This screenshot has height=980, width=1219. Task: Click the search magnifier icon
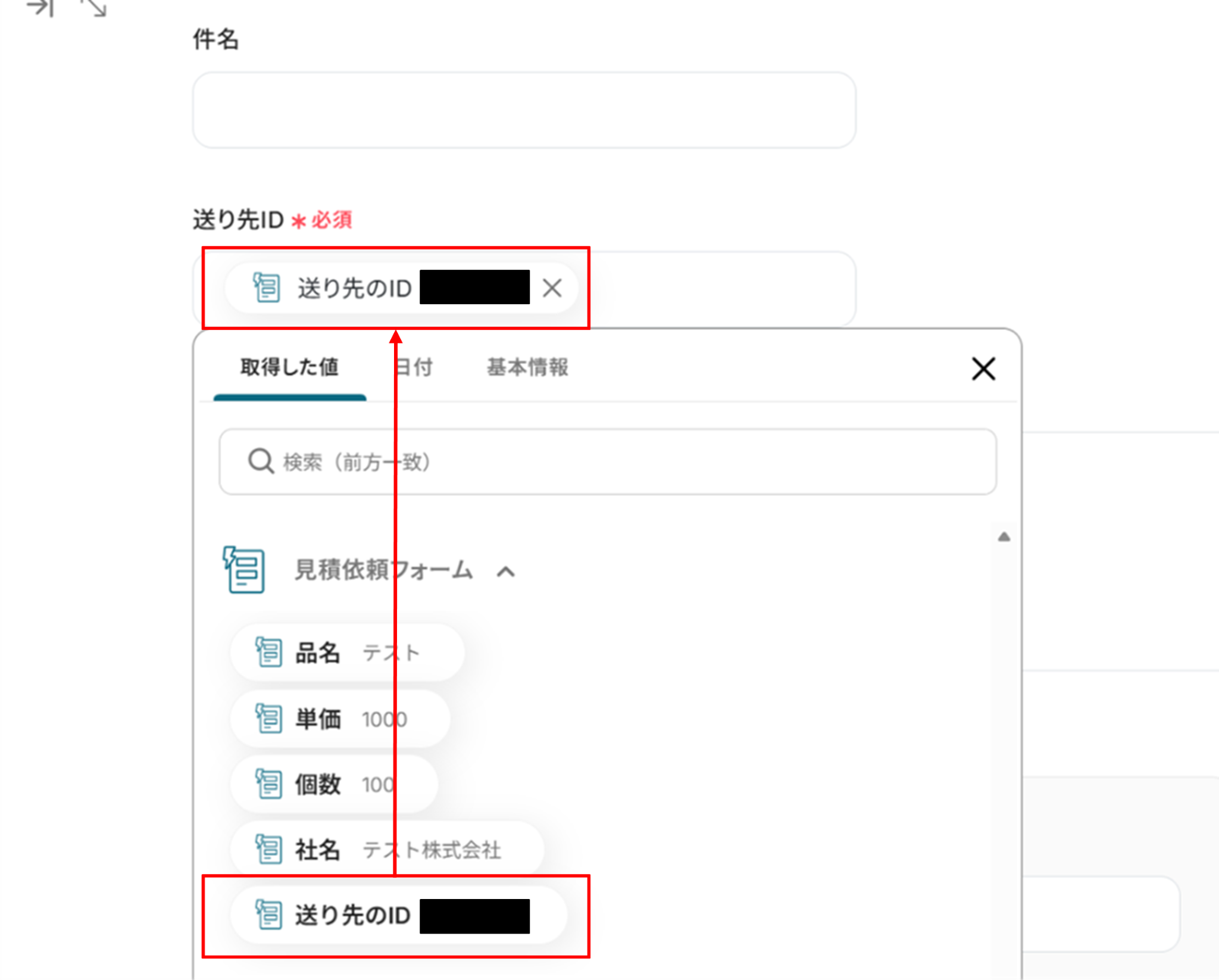click(x=261, y=461)
